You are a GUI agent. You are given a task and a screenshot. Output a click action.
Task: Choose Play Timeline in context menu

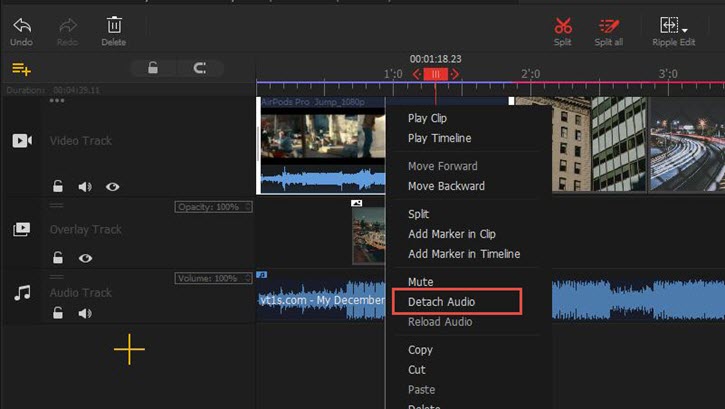pyautogui.click(x=439, y=138)
